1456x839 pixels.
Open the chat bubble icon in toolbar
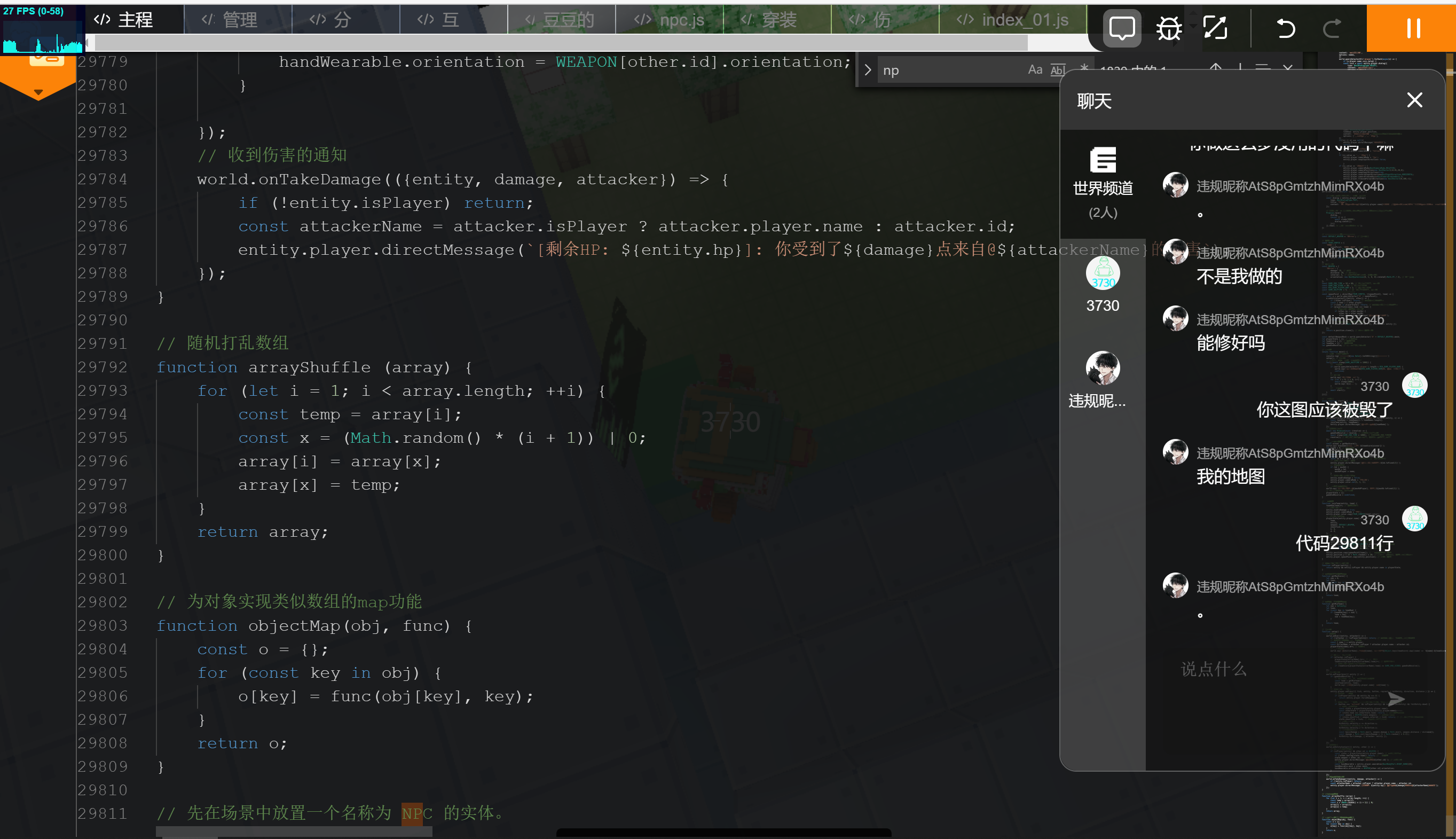pos(1121,28)
